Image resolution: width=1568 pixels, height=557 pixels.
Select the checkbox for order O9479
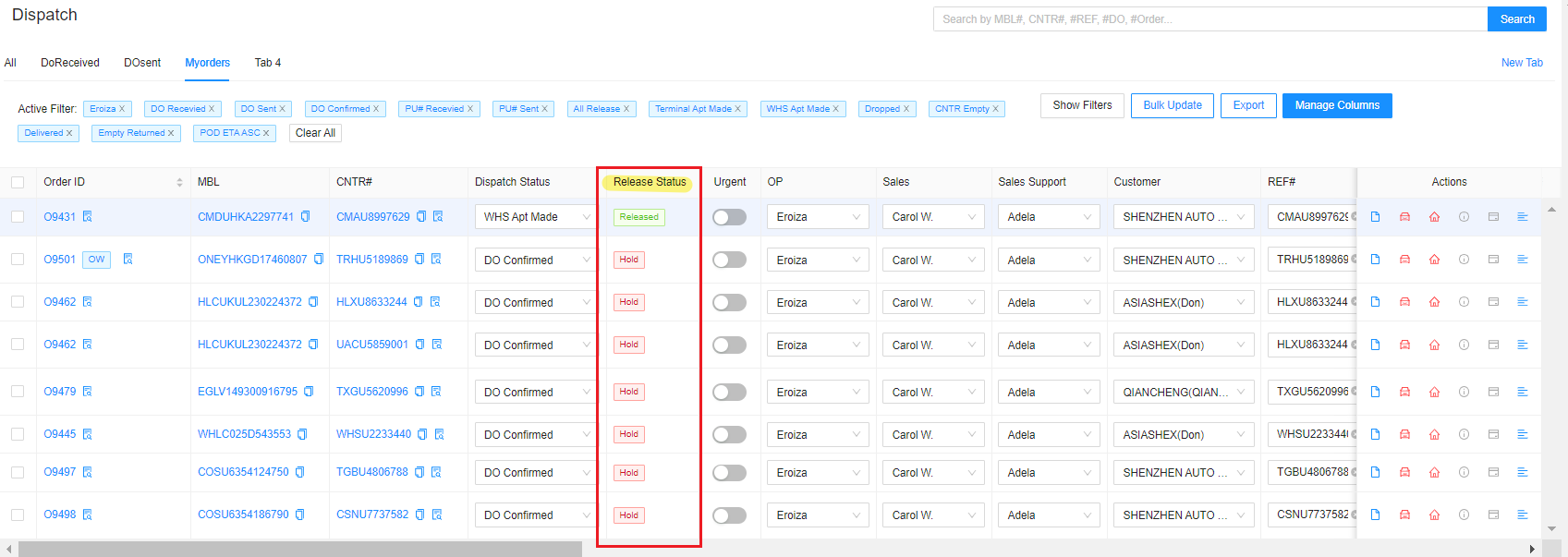click(18, 392)
